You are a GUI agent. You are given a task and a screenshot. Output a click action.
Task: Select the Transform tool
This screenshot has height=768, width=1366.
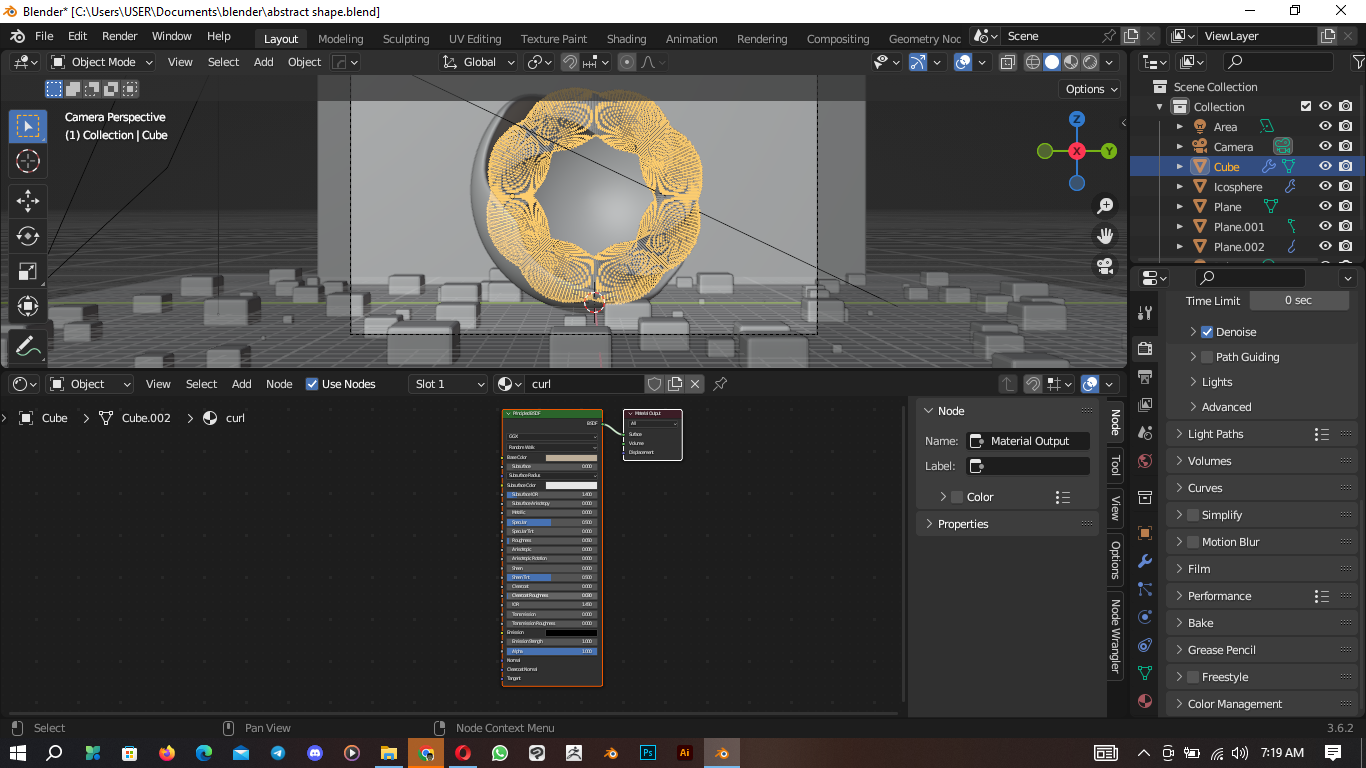coord(27,306)
